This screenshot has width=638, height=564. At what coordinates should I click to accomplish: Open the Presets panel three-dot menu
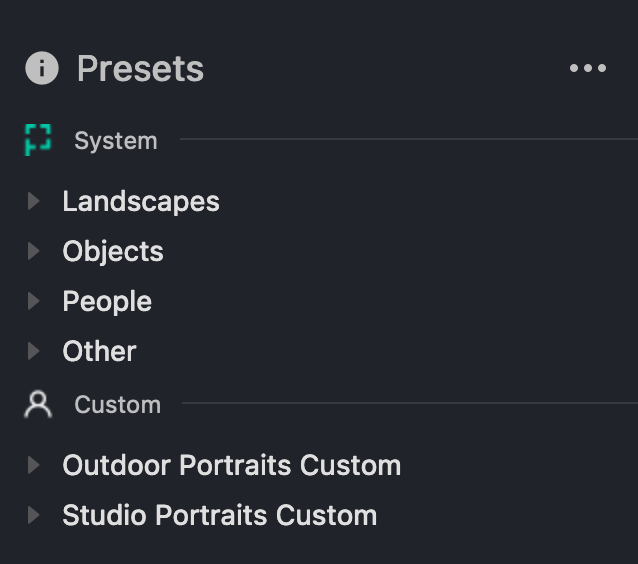(x=588, y=68)
